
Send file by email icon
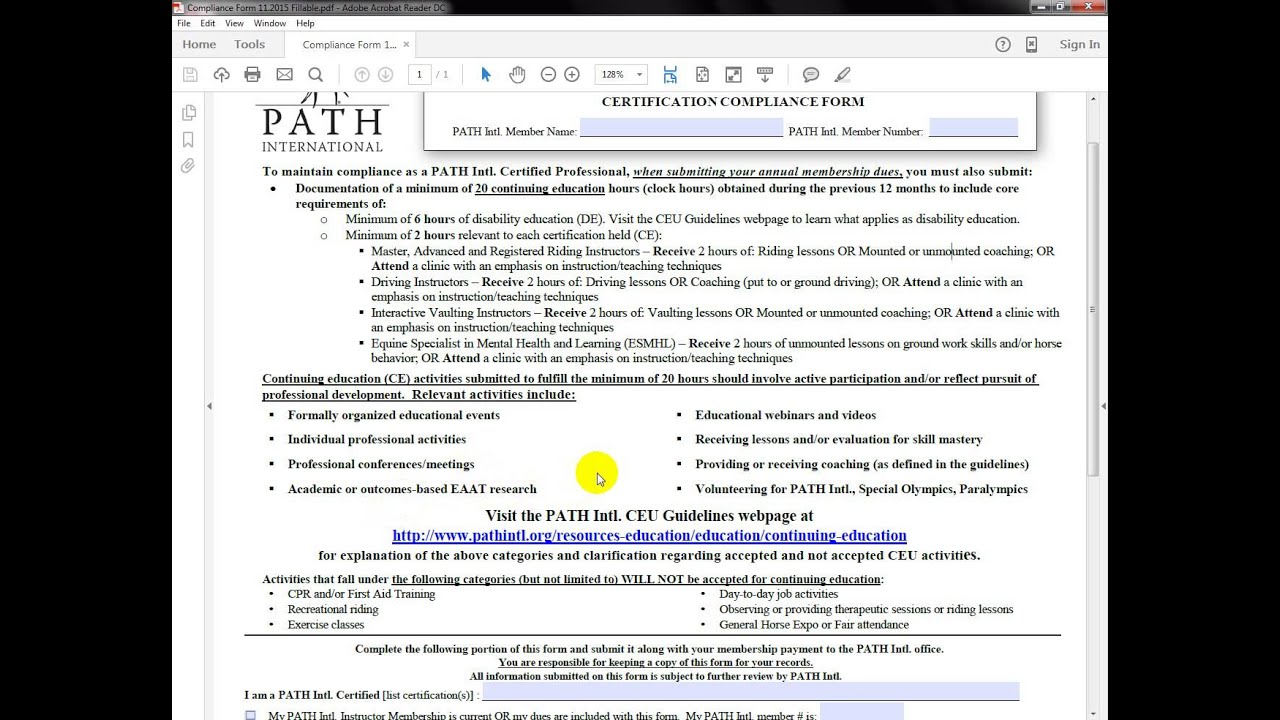click(x=285, y=75)
